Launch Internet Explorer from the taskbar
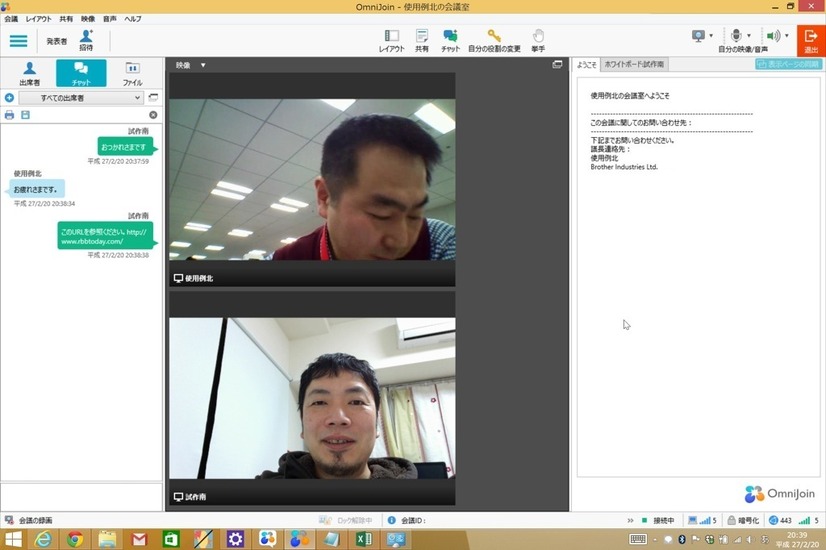 point(43,539)
